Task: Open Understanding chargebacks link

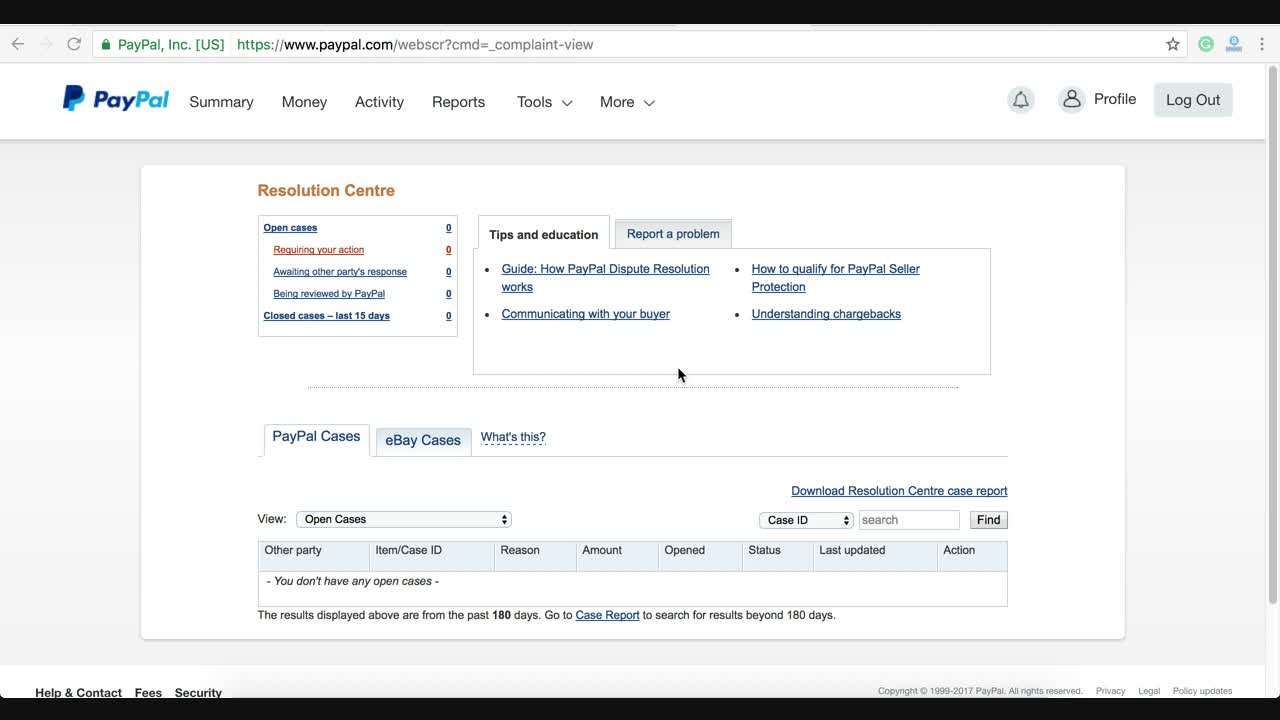Action: [826, 314]
